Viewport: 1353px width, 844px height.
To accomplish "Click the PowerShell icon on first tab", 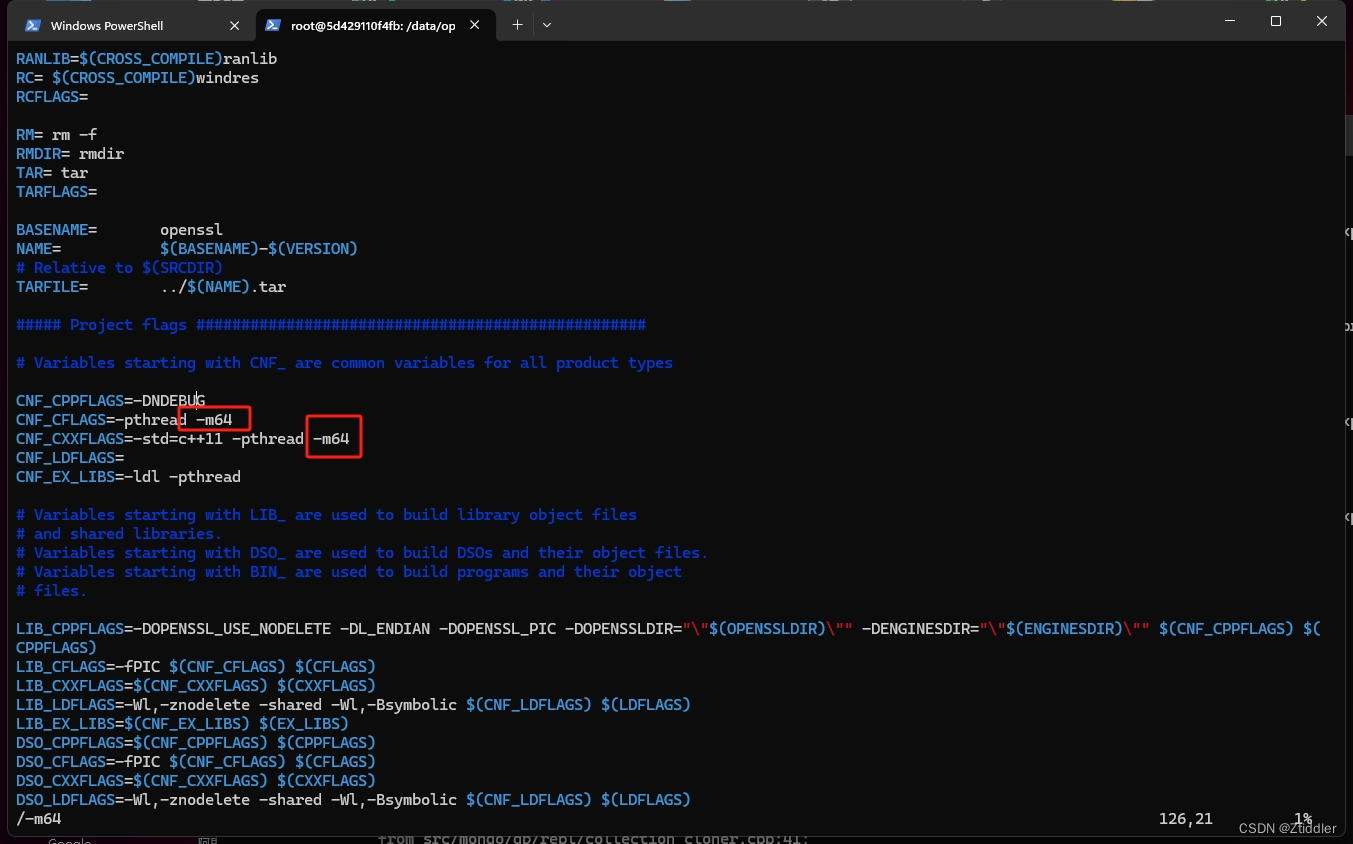I will 33,25.
